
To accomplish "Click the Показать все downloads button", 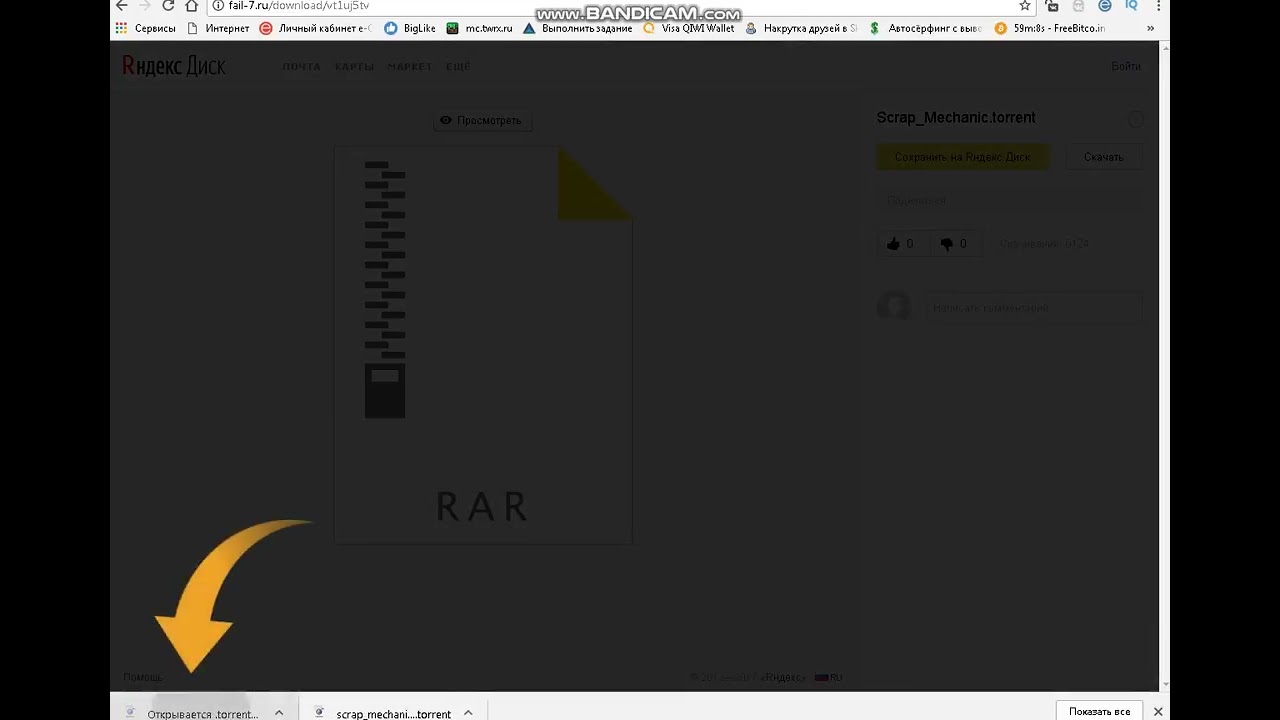I will pyautogui.click(x=1099, y=711).
